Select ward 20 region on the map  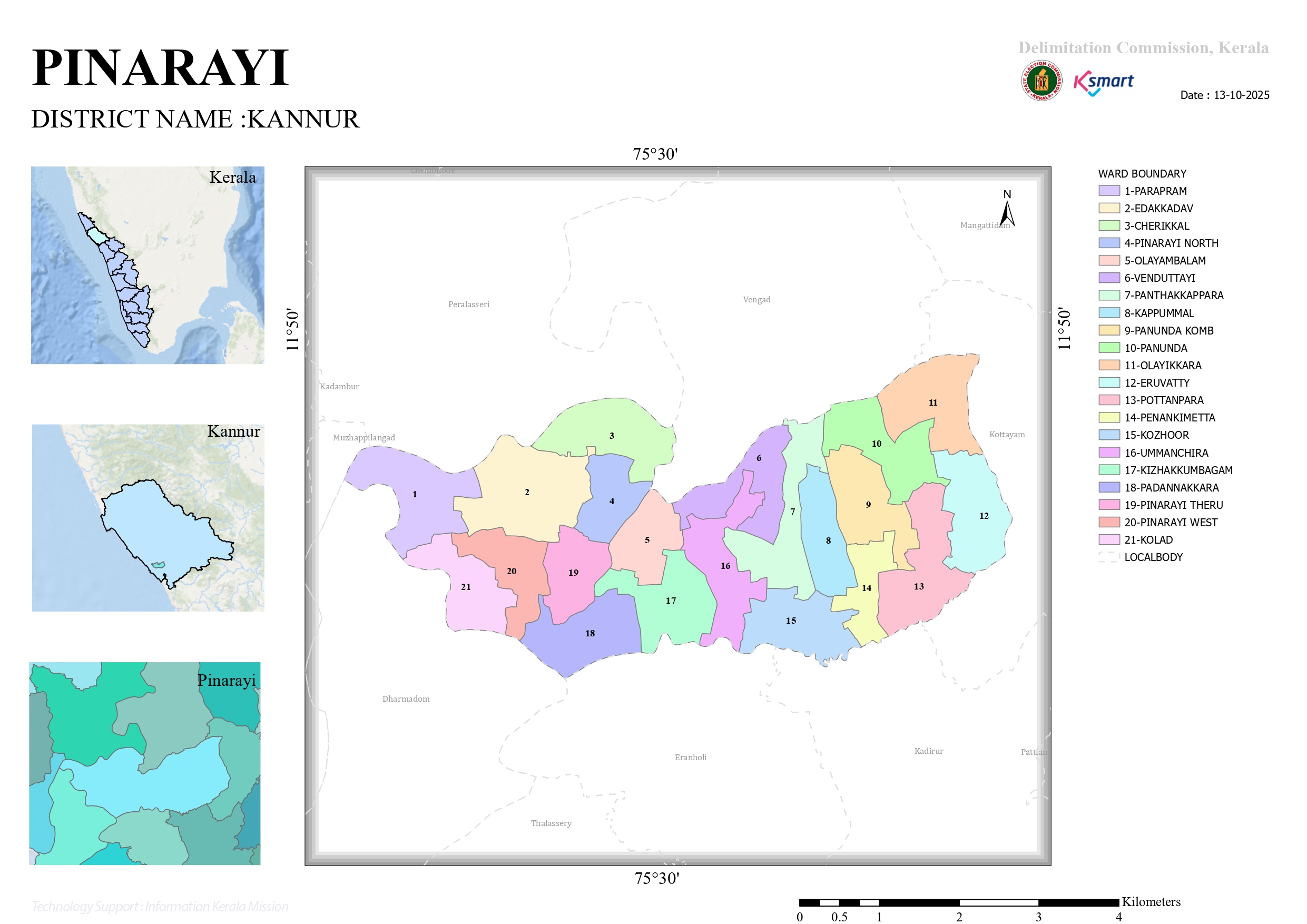[511, 571]
